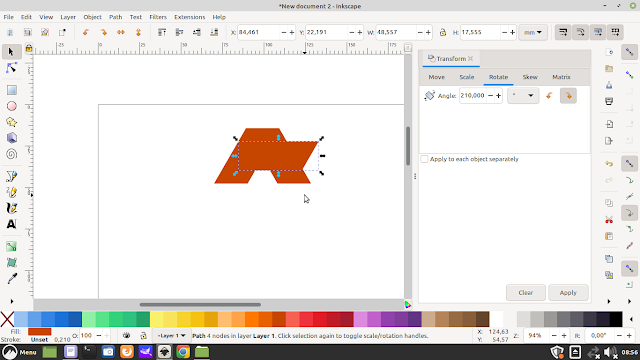Open palette menu arrow

(631, 319)
